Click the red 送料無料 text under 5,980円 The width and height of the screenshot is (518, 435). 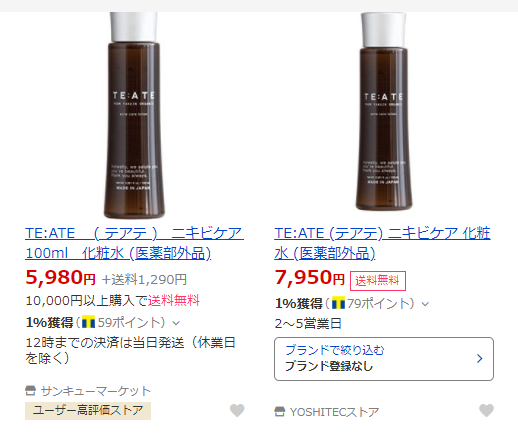coord(174,301)
